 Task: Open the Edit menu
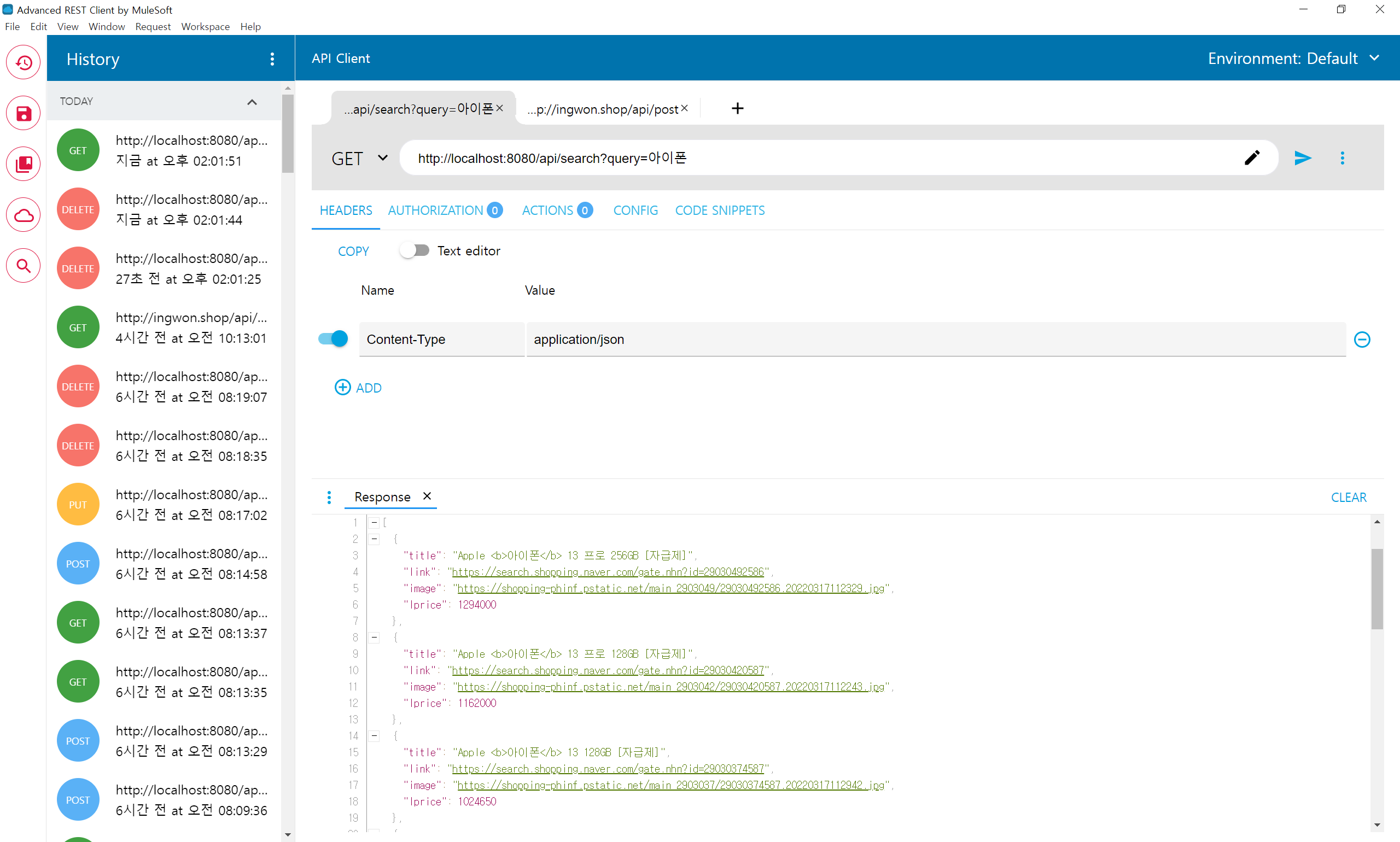(39, 27)
